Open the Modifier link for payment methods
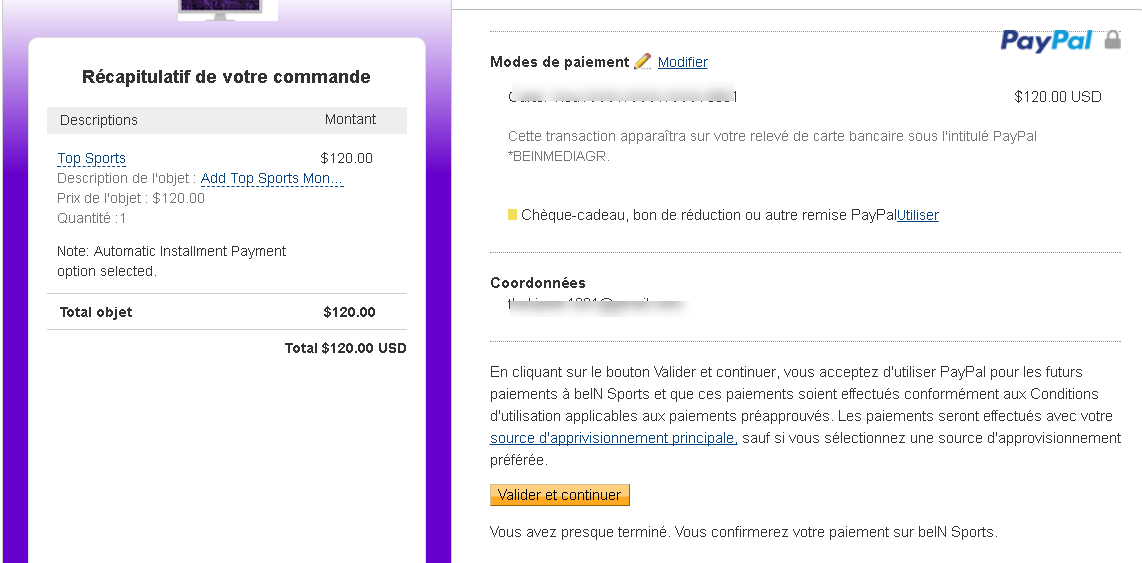The width and height of the screenshot is (1142, 563). pos(682,62)
